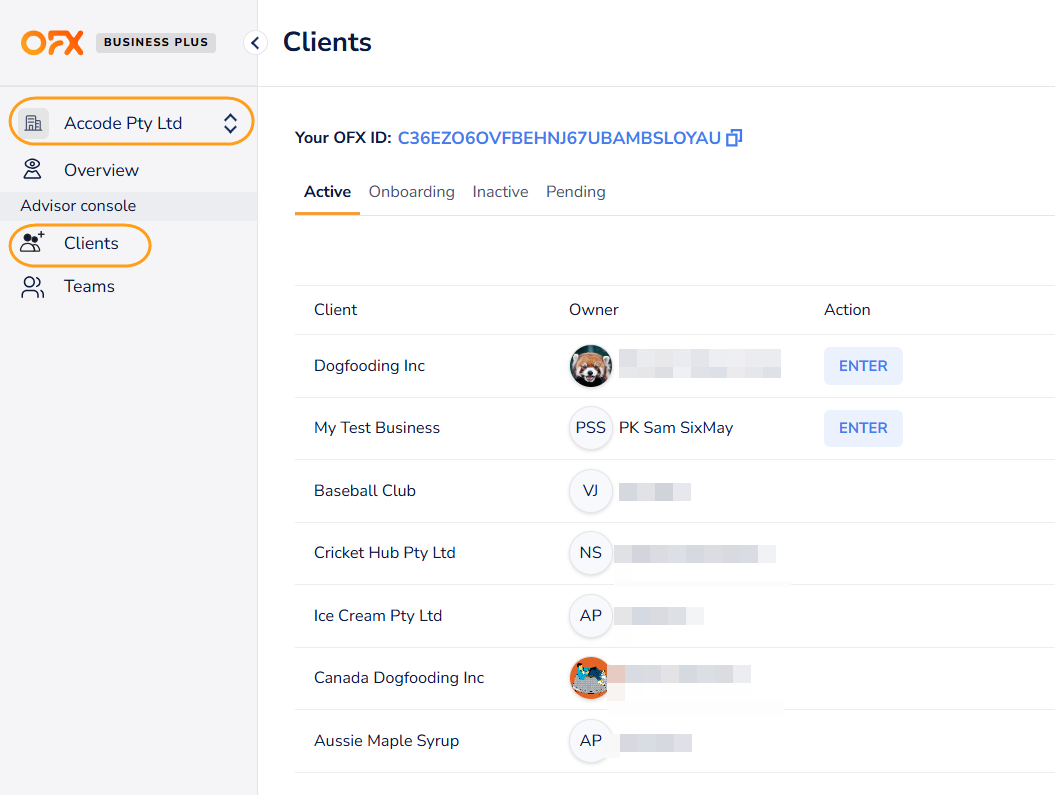This screenshot has height=795, width=1055.
Task: Select the My Test Business client name
Action: click(x=377, y=428)
